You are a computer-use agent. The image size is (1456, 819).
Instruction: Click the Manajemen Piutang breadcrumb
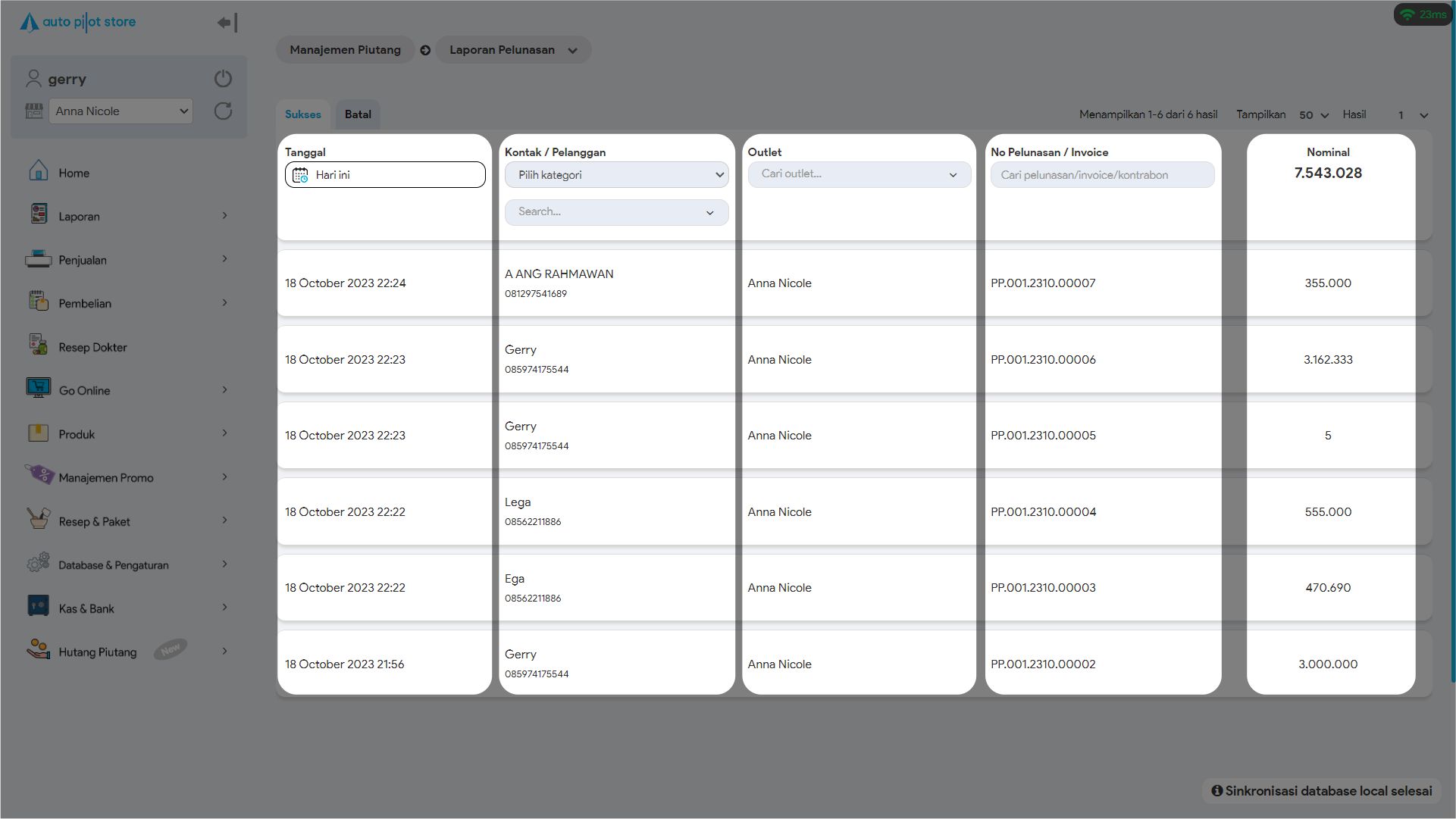(x=345, y=50)
